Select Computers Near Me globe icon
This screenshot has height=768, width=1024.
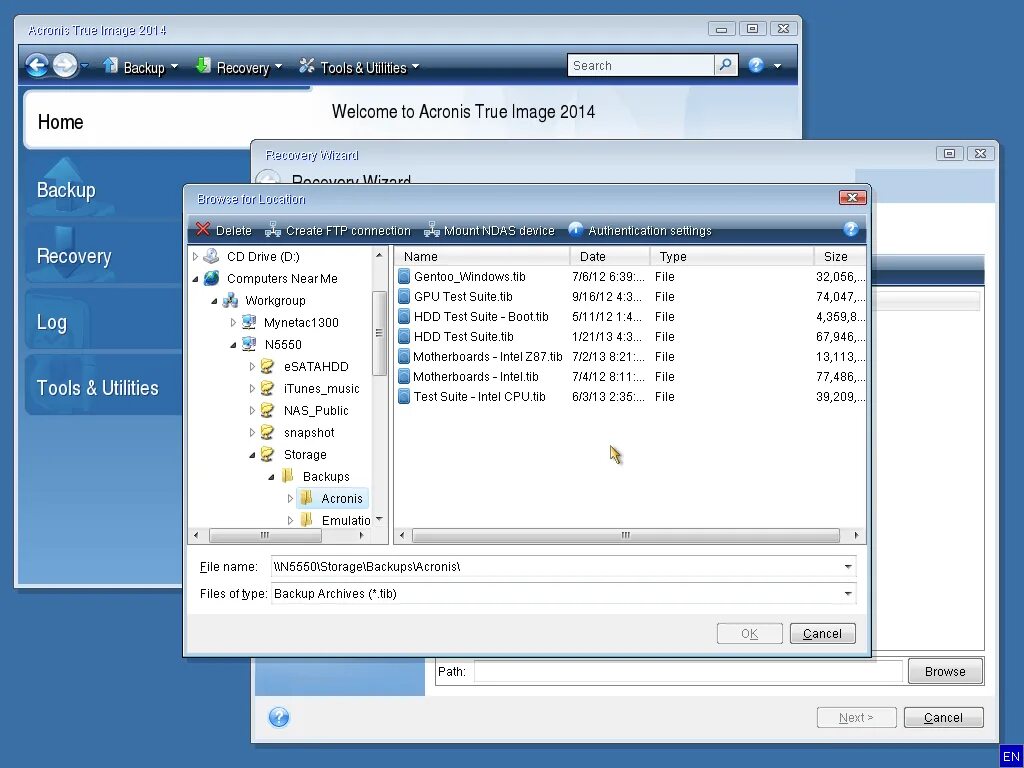pyautogui.click(x=211, y=278)
